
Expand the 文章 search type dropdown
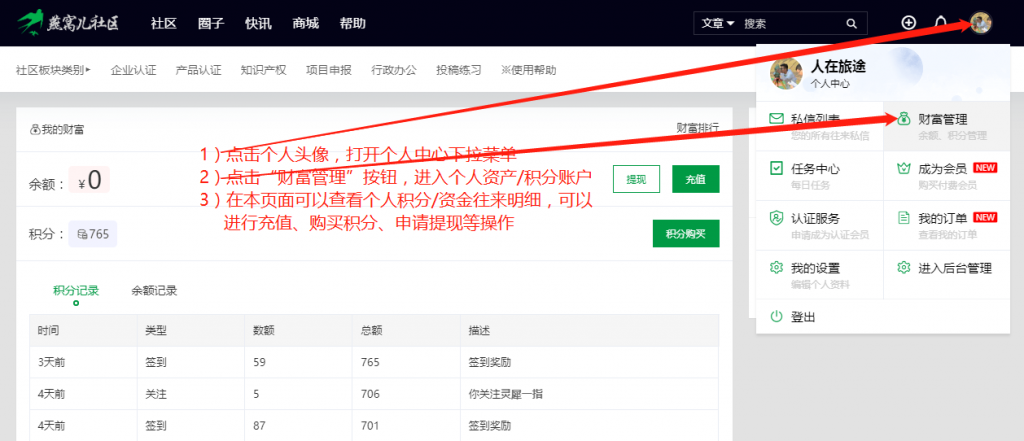718,24
